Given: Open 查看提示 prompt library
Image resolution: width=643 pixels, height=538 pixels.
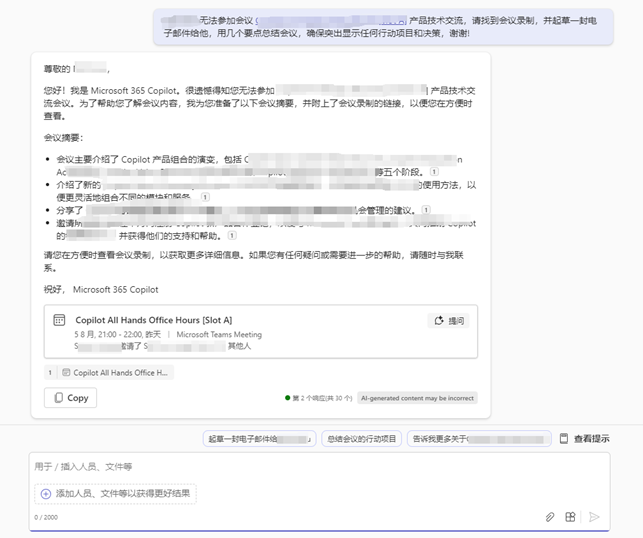Looking at the screenshot, I should pos(584,439).
